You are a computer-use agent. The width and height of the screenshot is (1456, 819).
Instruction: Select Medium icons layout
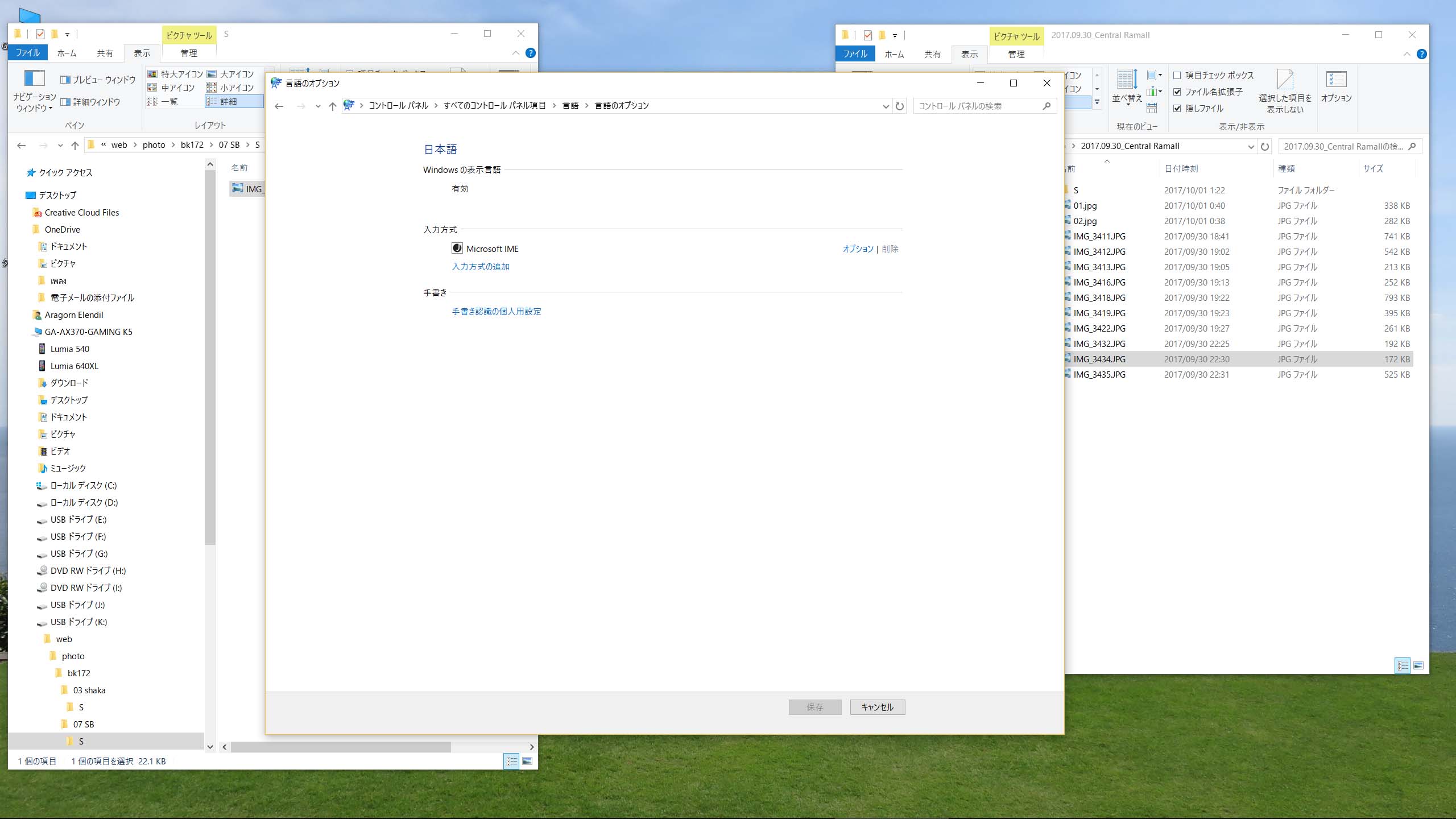[171, 88]
